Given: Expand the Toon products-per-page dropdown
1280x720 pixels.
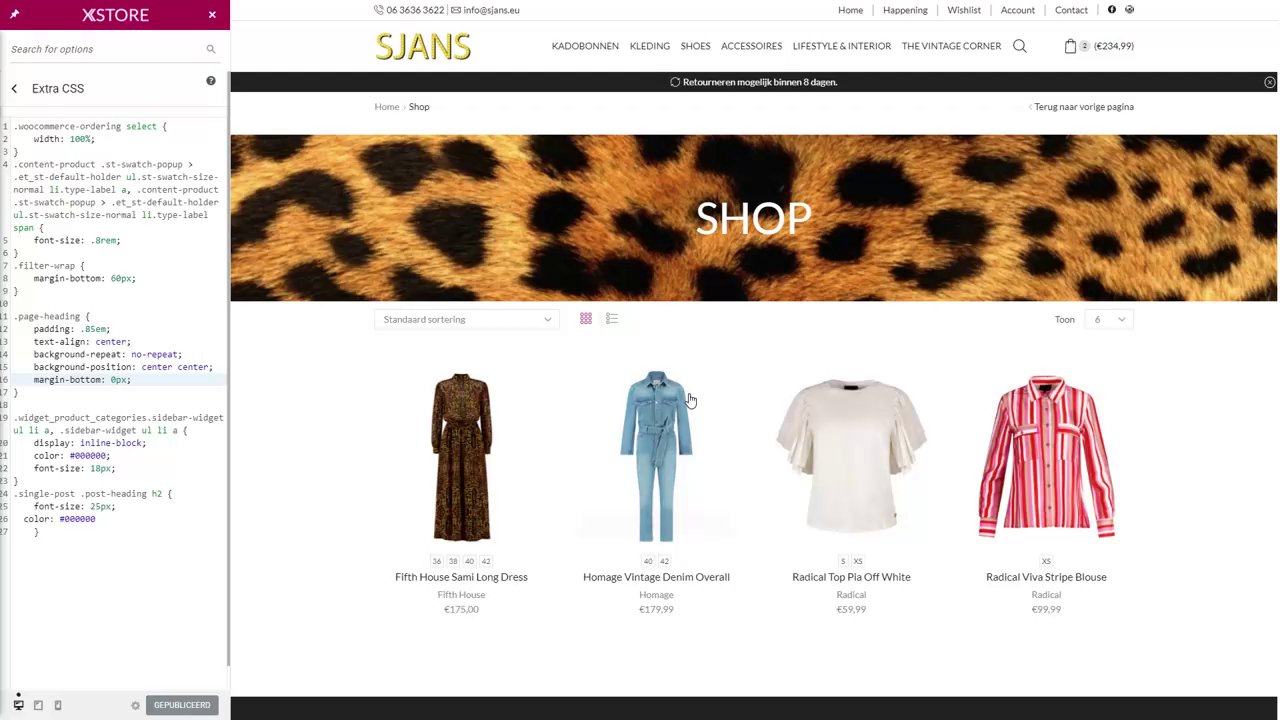Looking at the screenshot, I should 1109,319.
